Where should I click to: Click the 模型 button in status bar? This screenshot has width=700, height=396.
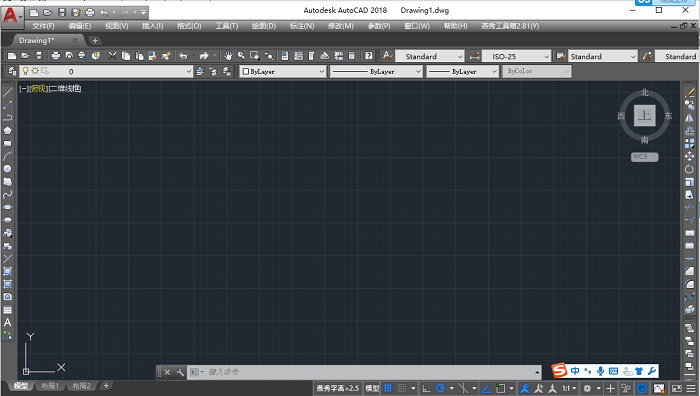pyautogui.click(x=372, y=388)
